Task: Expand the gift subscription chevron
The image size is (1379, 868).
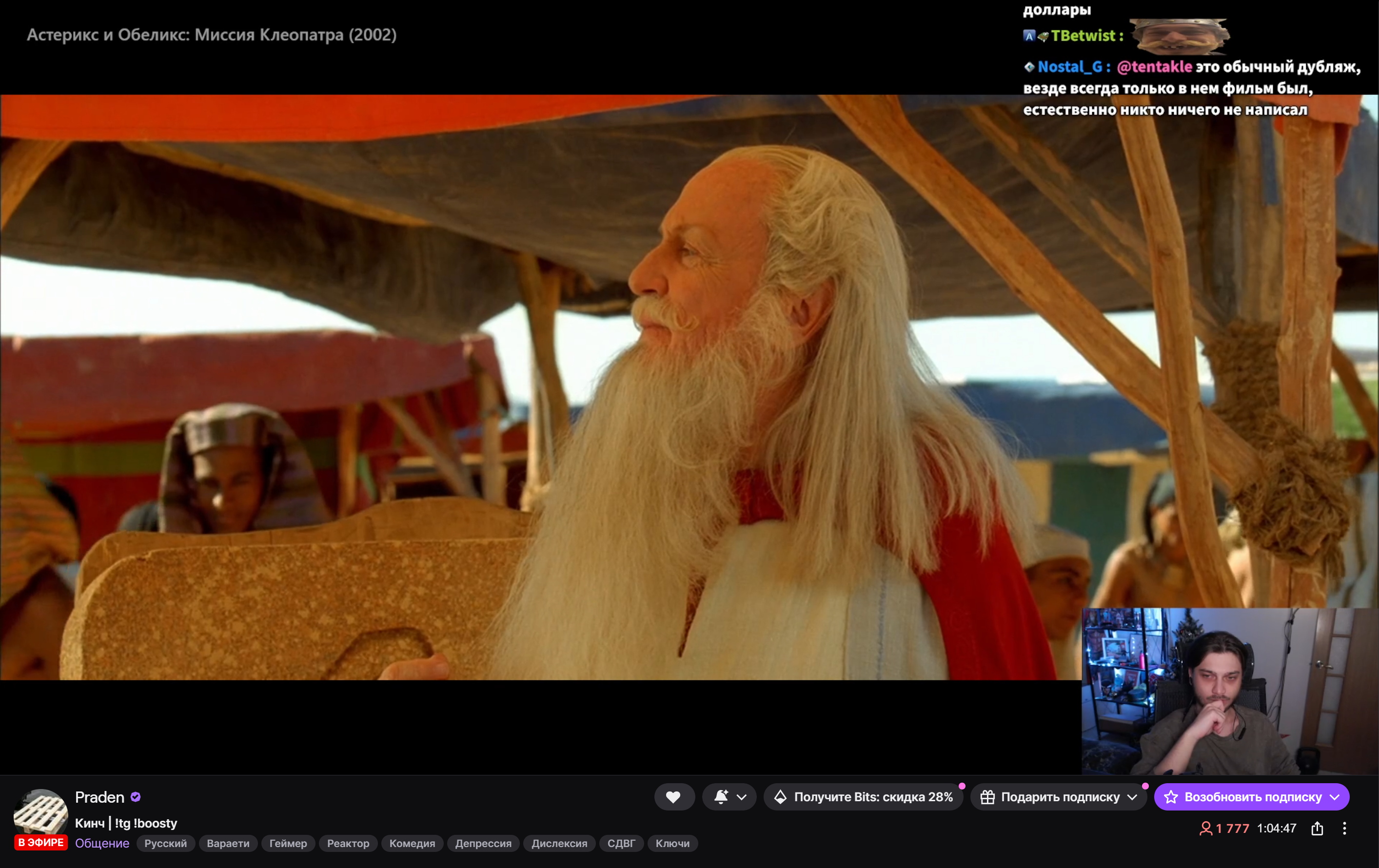Action: pyautogui.click(x=1132, y=797)
